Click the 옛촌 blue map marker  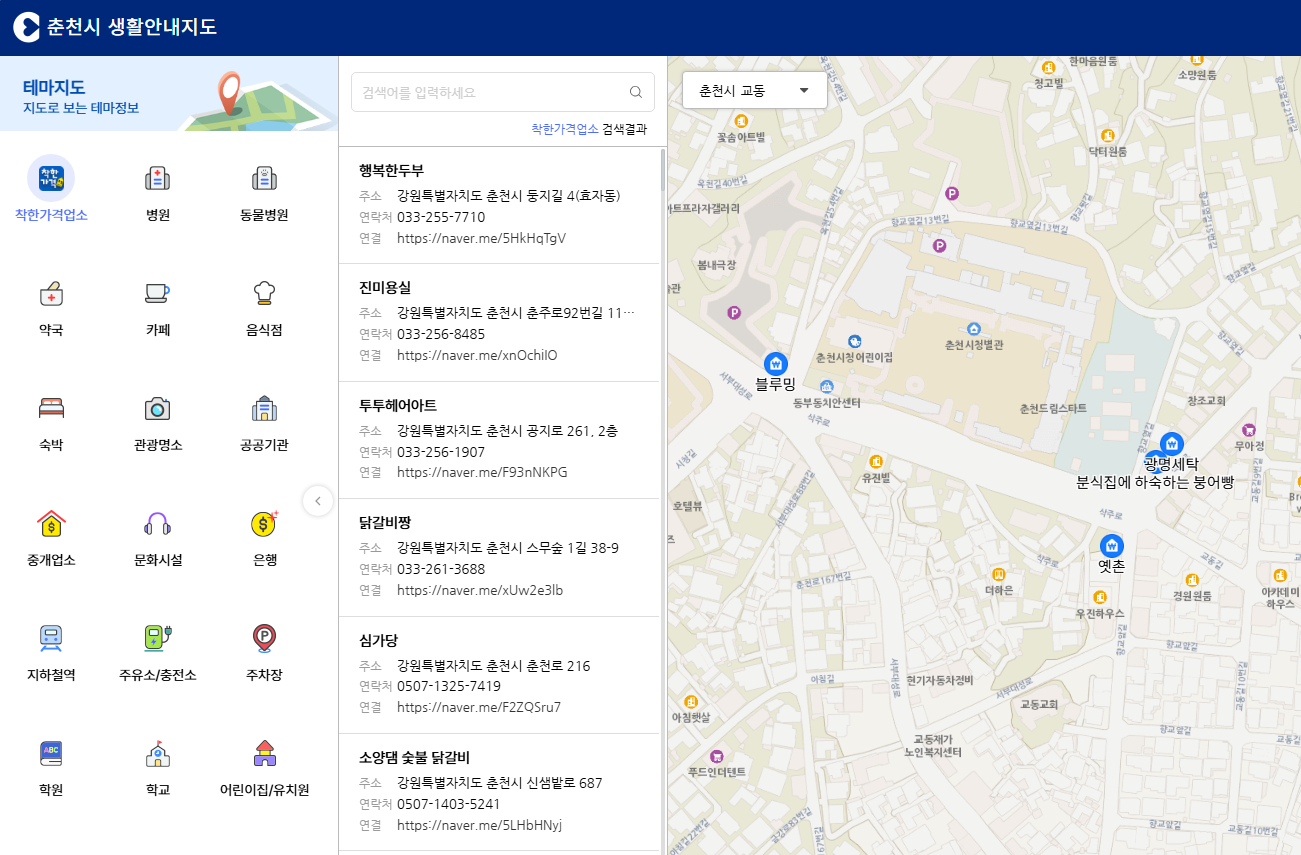pyautogui.click(x=1111, y=546)
